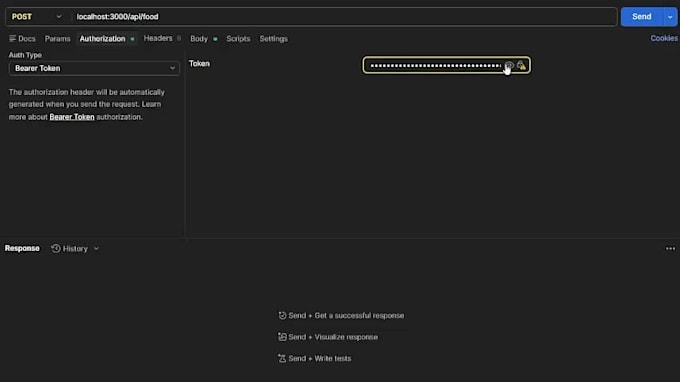Click the Token label text

(x=199, y=64)
